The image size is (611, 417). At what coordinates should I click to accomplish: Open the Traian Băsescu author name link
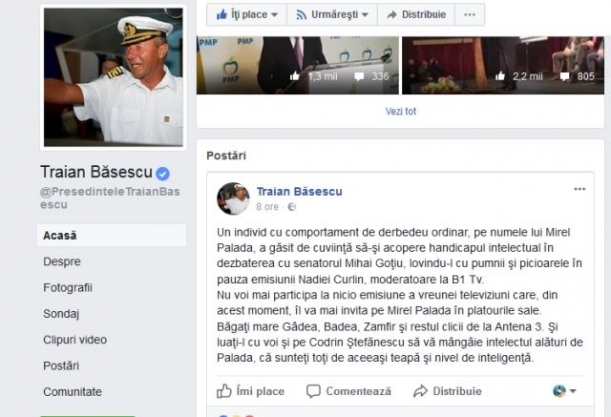299,191
